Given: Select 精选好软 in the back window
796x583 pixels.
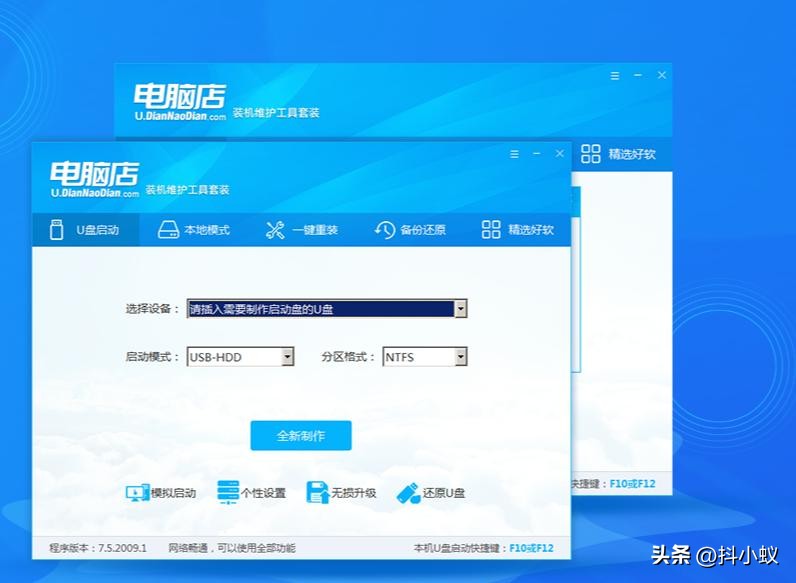Looking at the screenshot, I should point(618,154).
